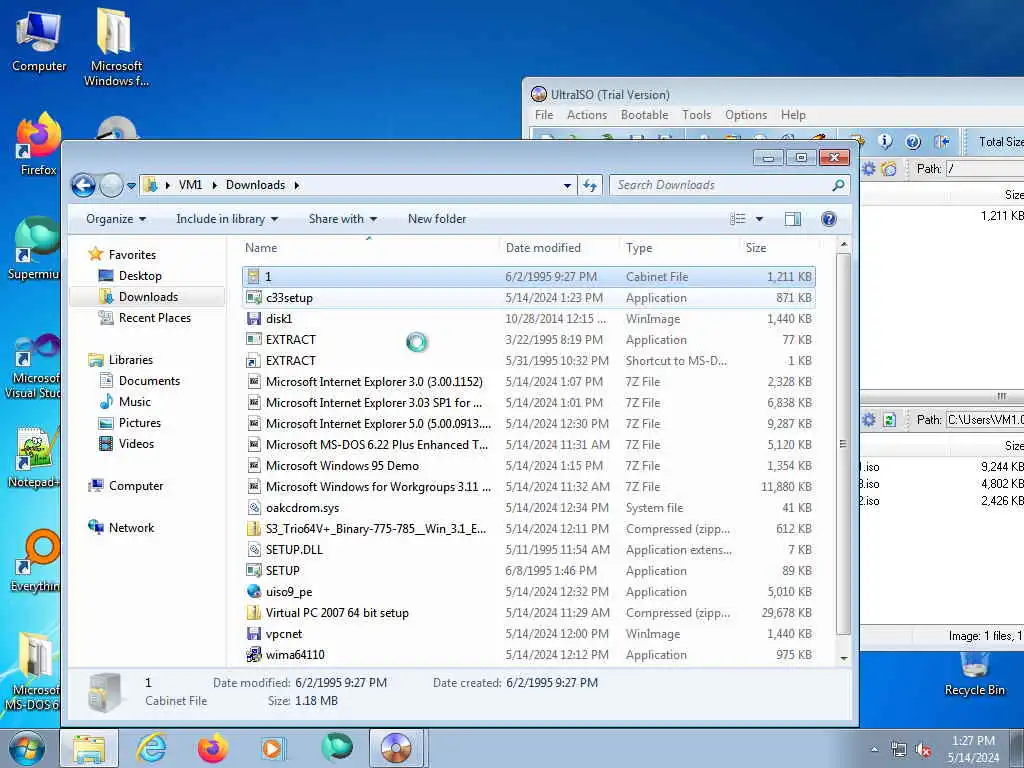Select c33setup file
The height and width of the screenshot is (768, 1024).
coord(528,298)
